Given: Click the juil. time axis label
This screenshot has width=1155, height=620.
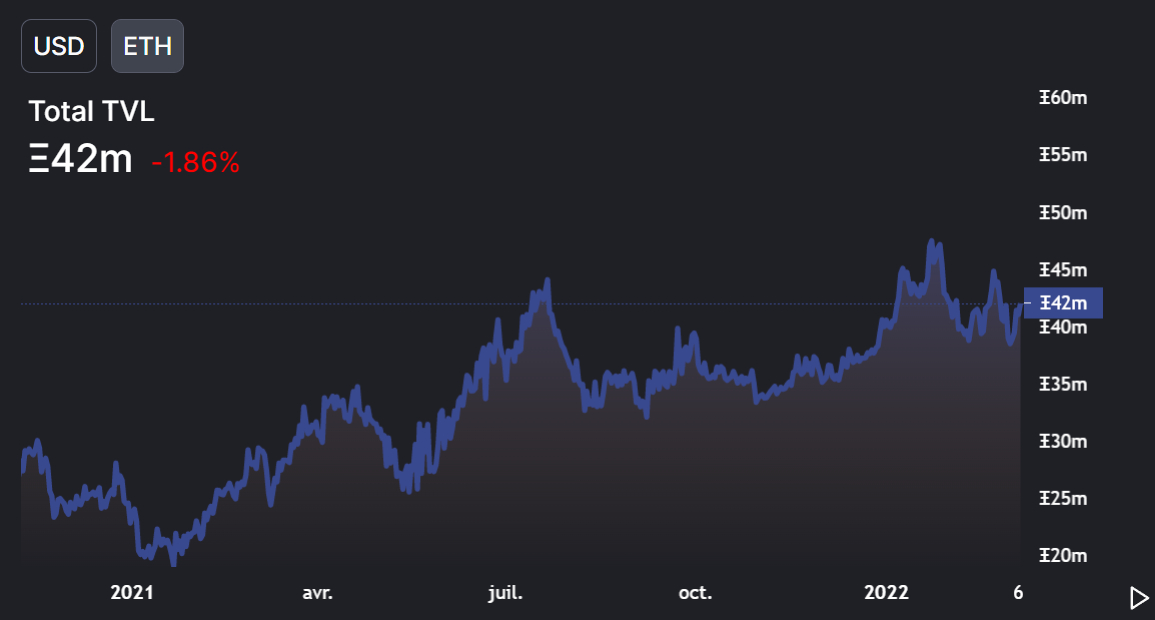Looking at the screenshot, I should coord(505,593).
